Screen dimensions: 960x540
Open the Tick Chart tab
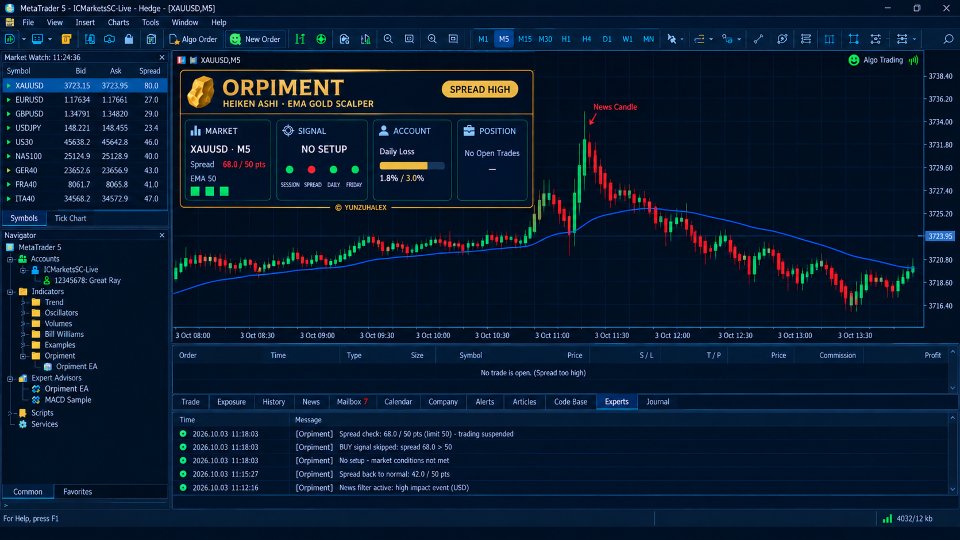[x=70, y=219]
